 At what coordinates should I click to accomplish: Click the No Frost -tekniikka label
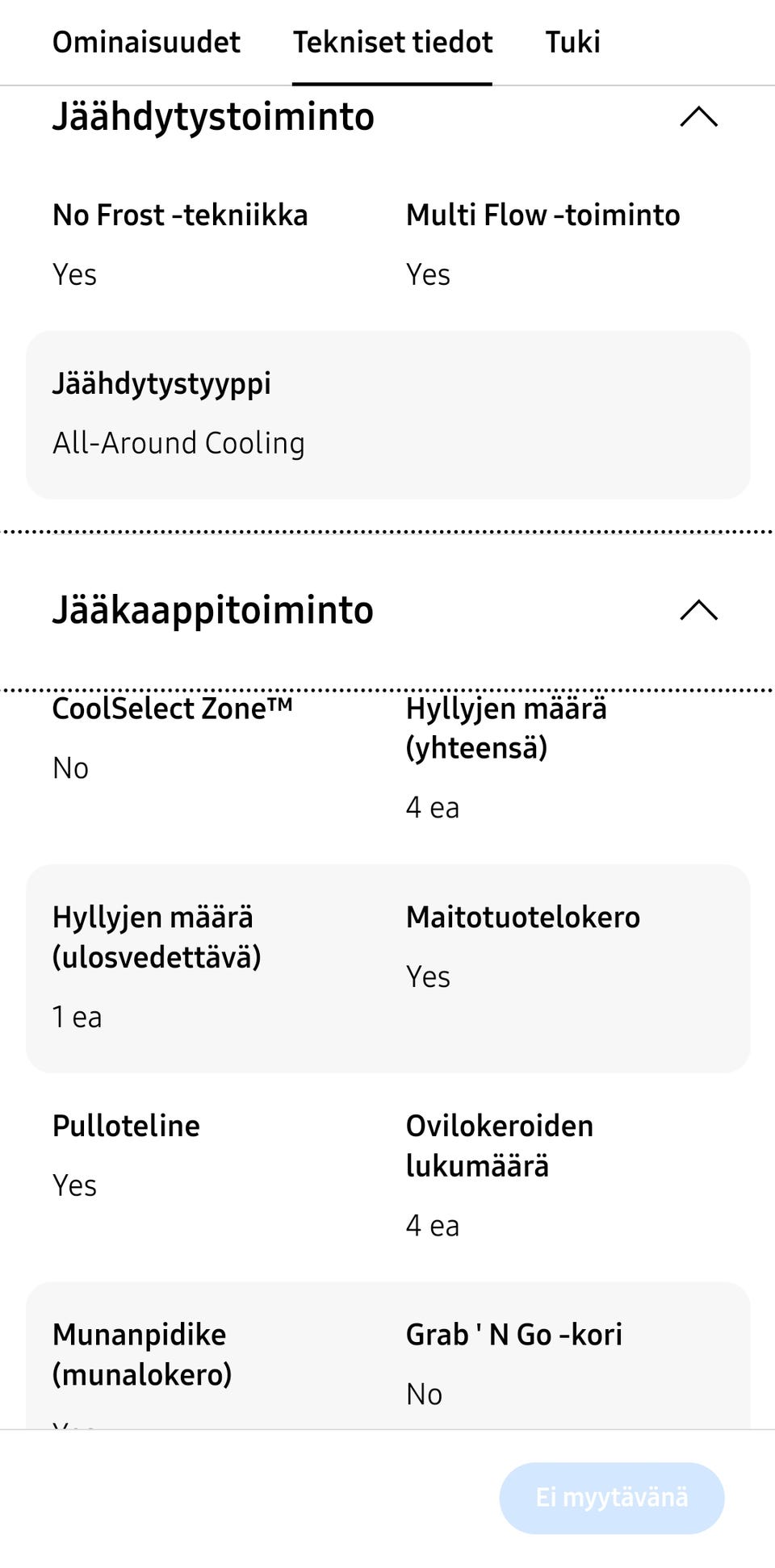pos(179,214)
